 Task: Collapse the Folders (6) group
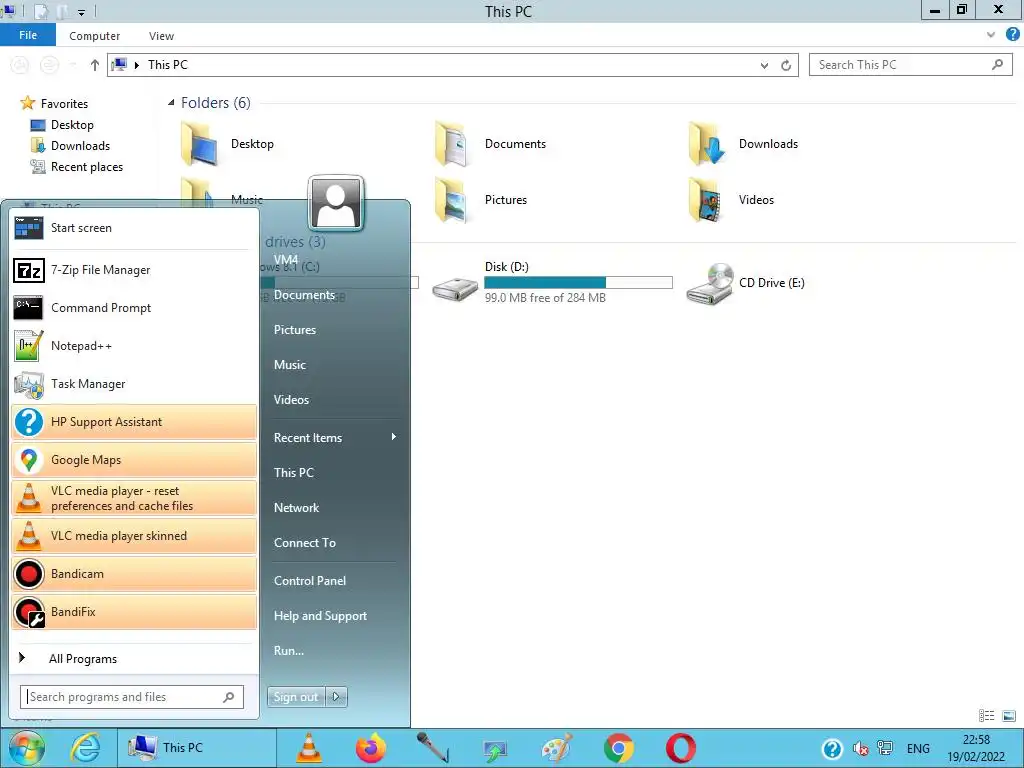[x=171, y=103]
